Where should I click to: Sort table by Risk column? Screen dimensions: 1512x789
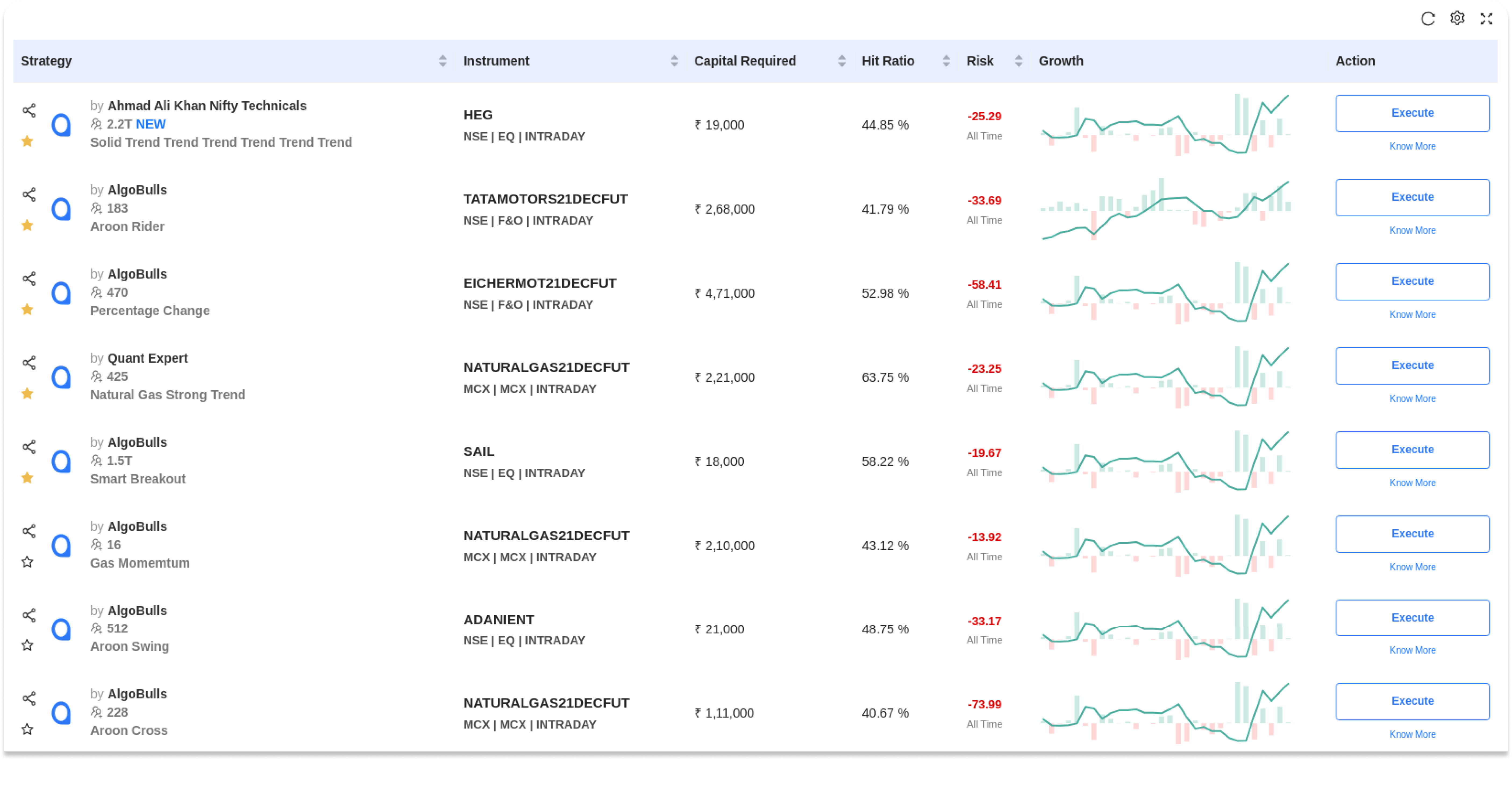1018,61
